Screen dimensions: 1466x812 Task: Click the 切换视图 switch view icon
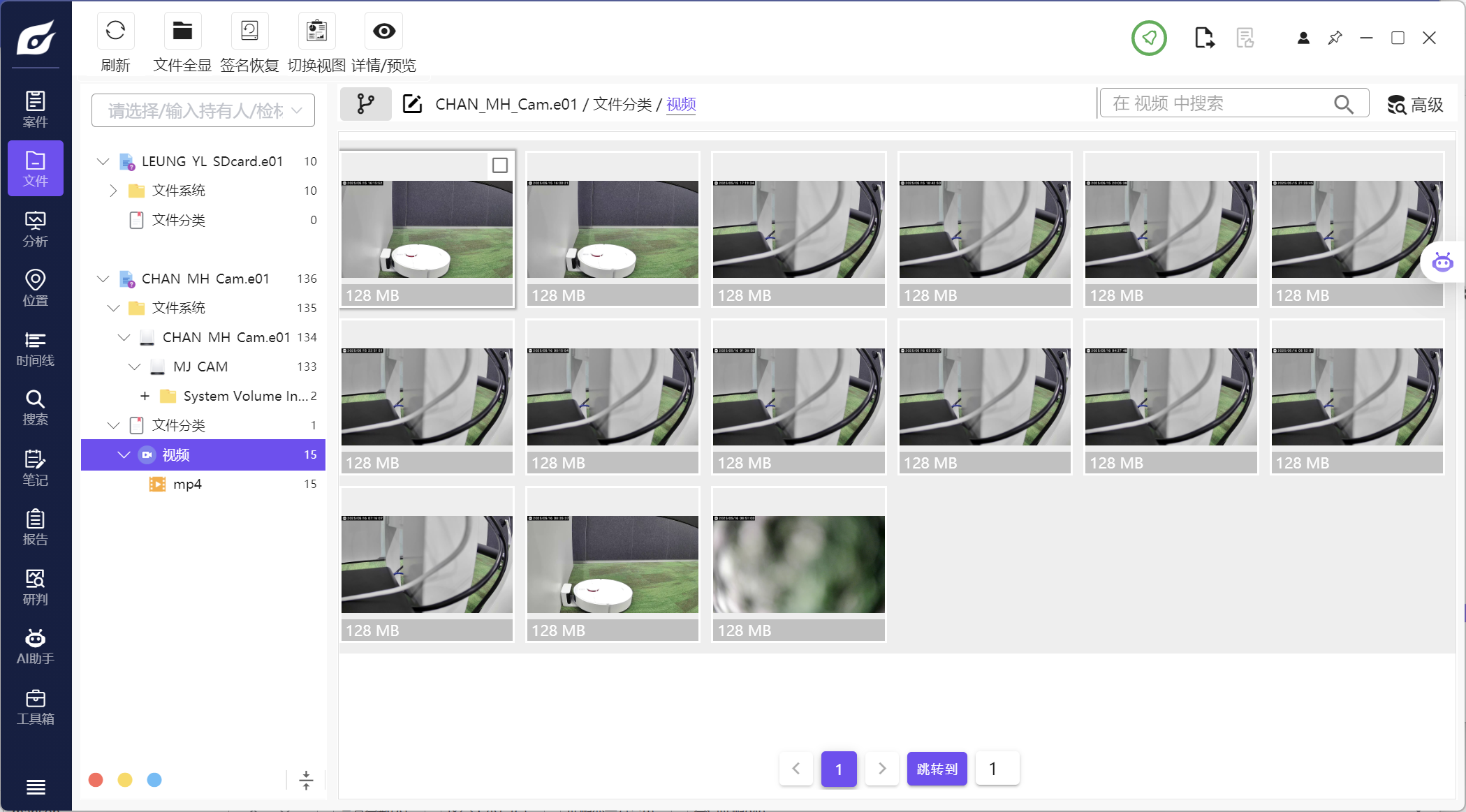coord(316,31)
